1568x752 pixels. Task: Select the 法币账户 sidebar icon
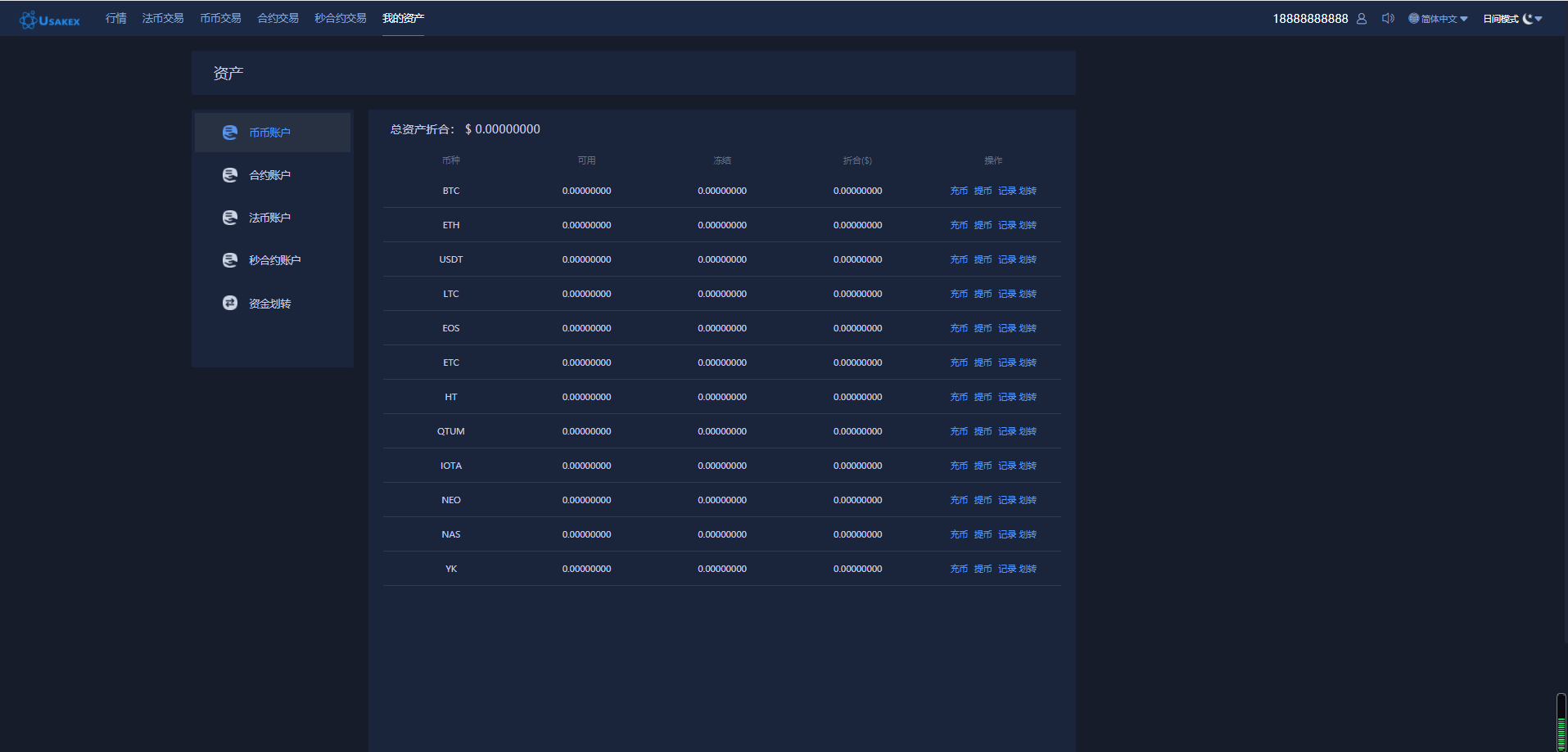point(230,218)
